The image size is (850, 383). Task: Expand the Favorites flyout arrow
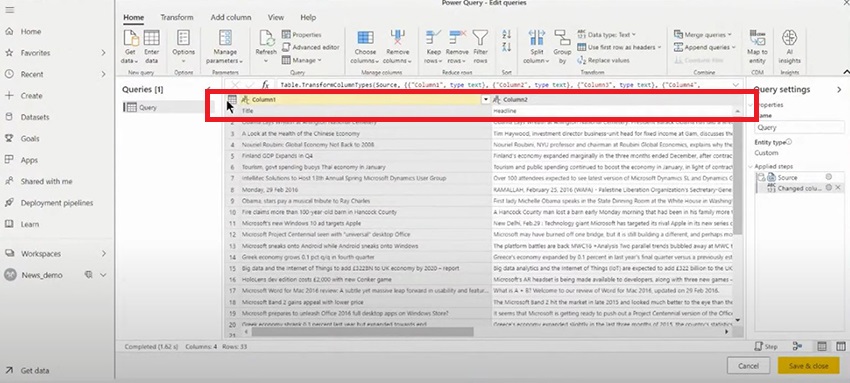[103, 53]
